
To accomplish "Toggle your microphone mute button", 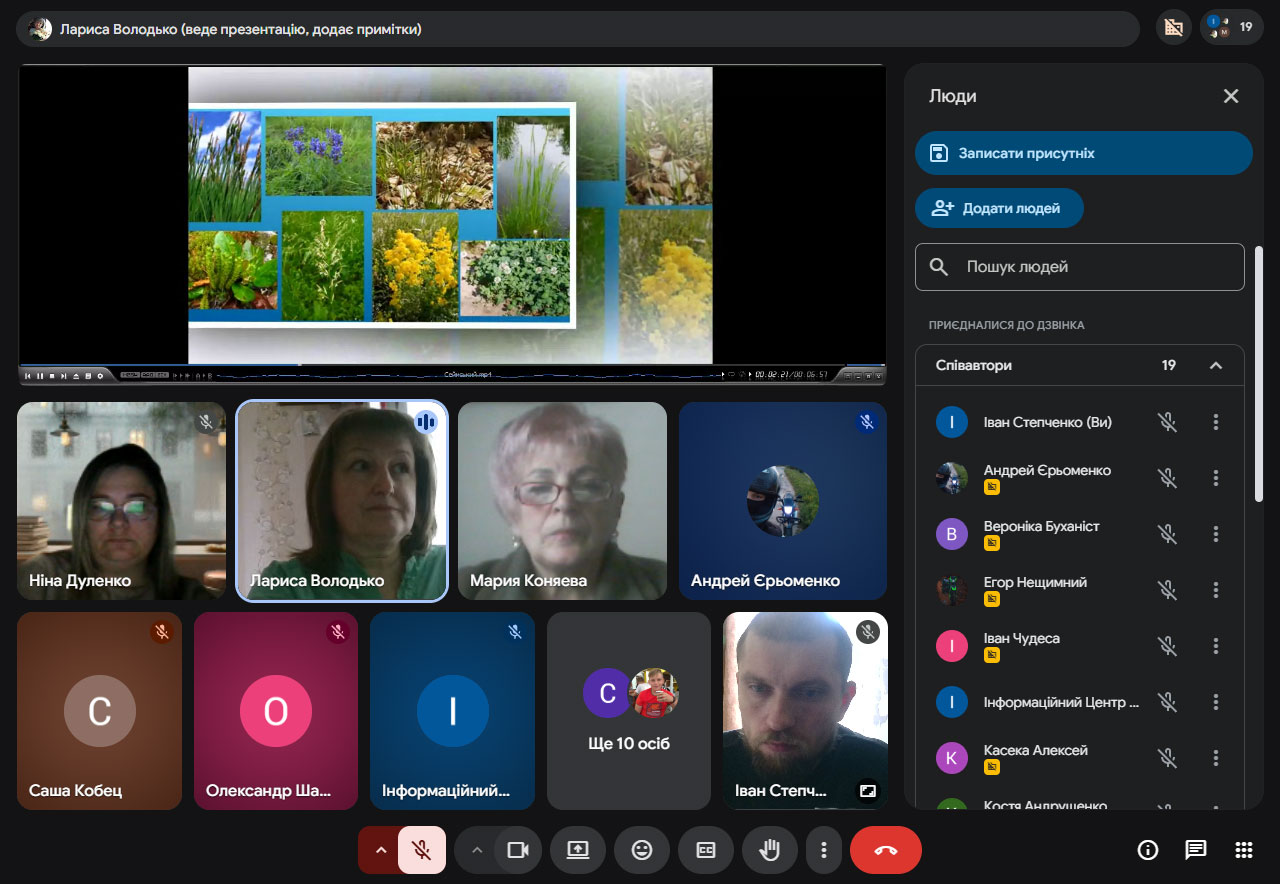I will point(422,850).
